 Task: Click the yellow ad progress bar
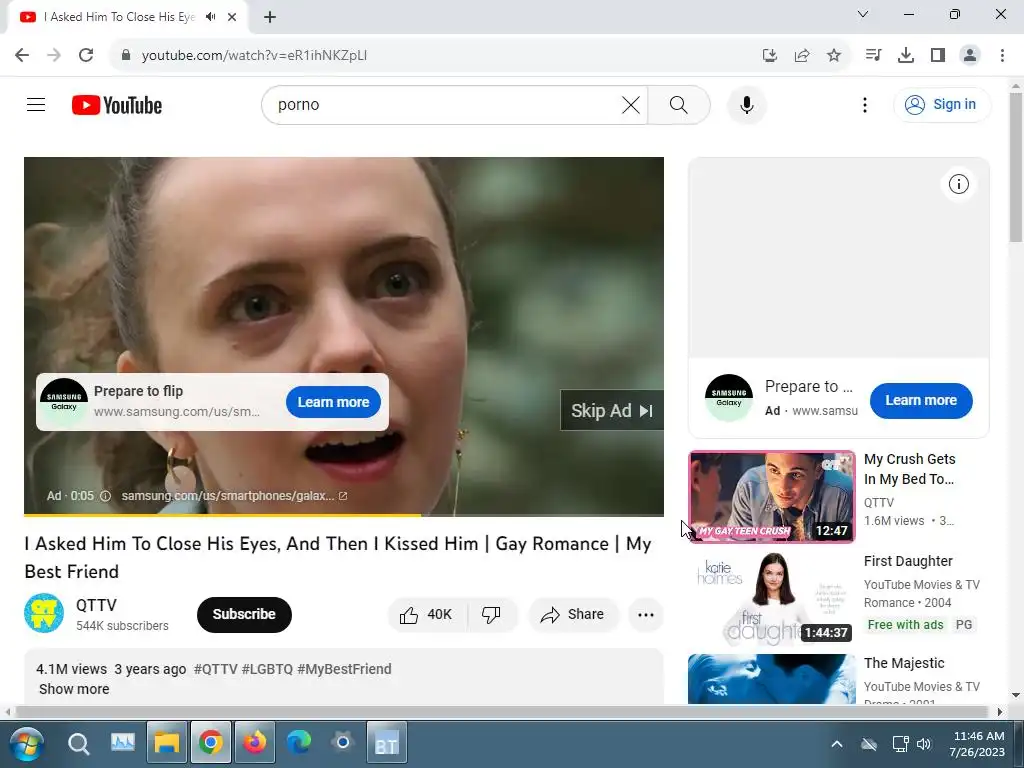point(222,515)
